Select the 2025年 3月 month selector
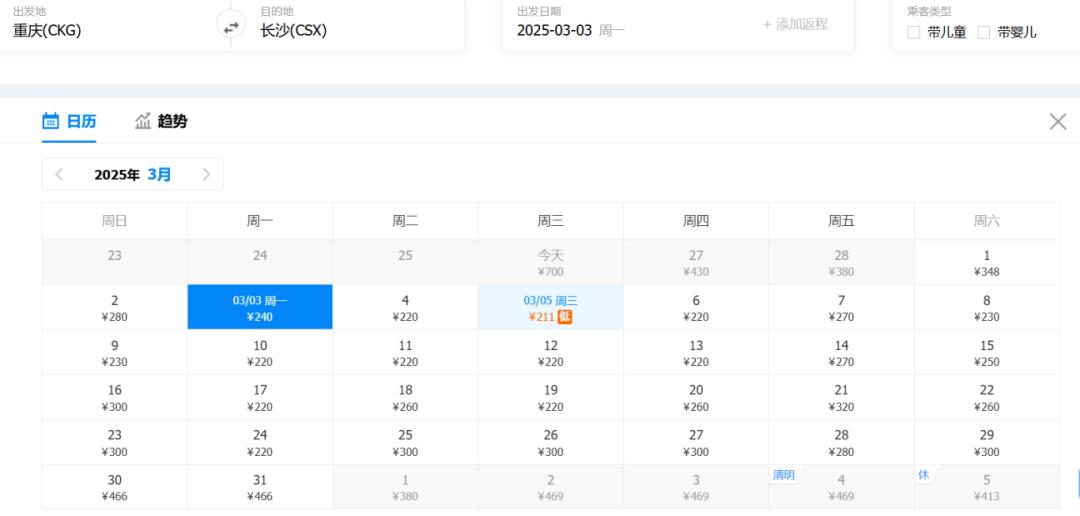Screen dimensions: 1080x516 coord(132,174)
